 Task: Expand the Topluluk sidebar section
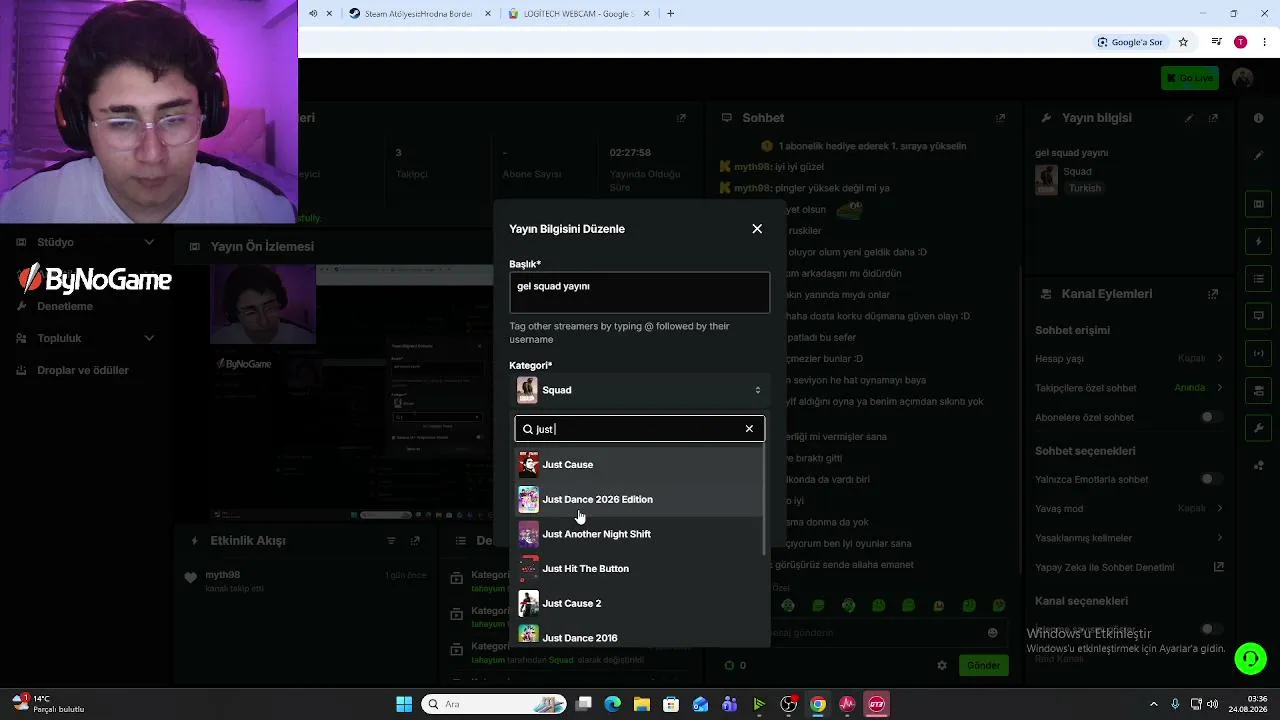86,338
